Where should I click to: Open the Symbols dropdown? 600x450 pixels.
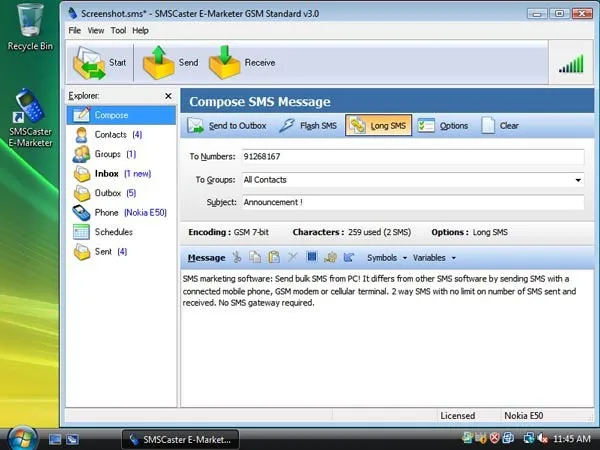[x=387, y=258]
